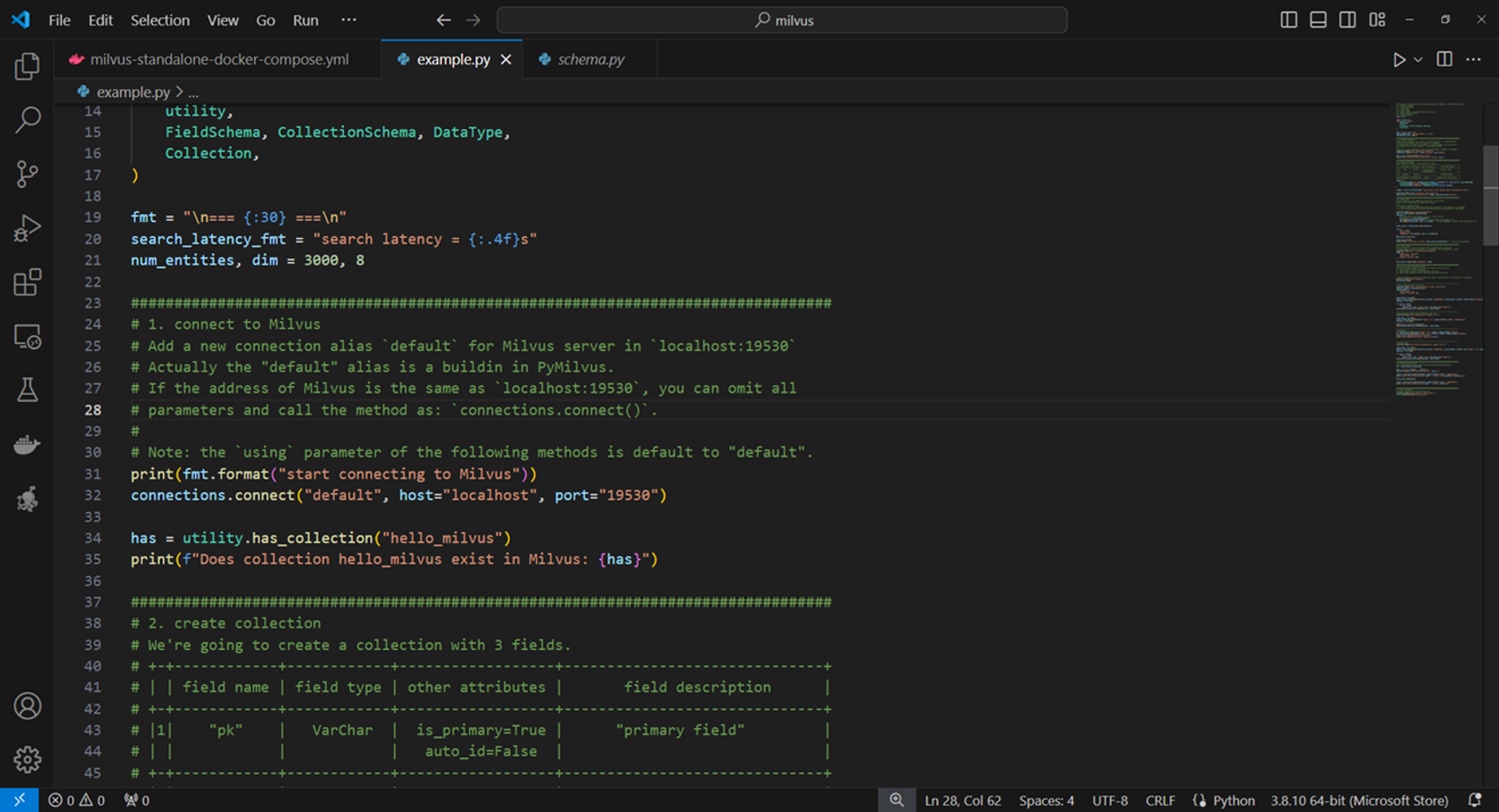Run the Python file with play button

tap(1398, 59)
